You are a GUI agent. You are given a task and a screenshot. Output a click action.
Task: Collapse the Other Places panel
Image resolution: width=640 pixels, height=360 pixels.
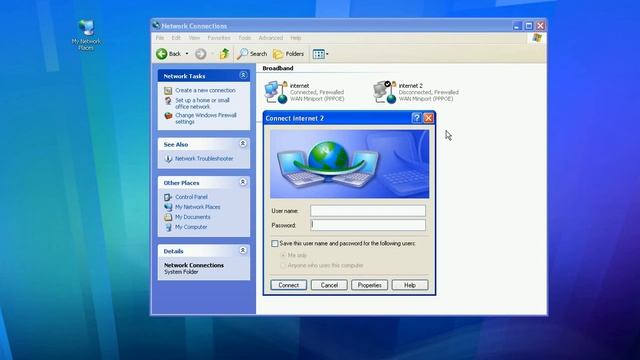coord(243,182)
